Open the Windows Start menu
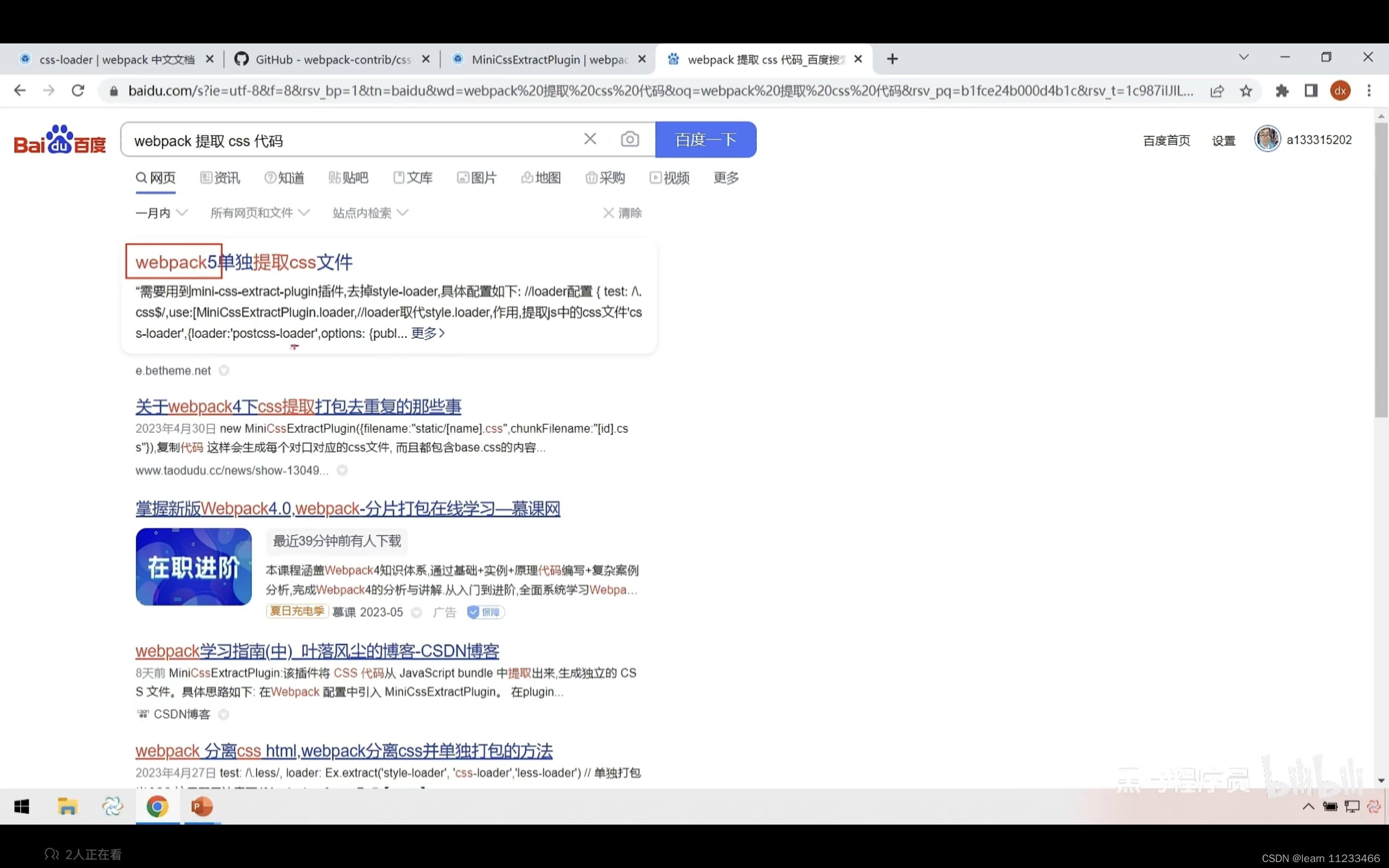Viewport: 1389px width, 868px height. click(22, 806)
